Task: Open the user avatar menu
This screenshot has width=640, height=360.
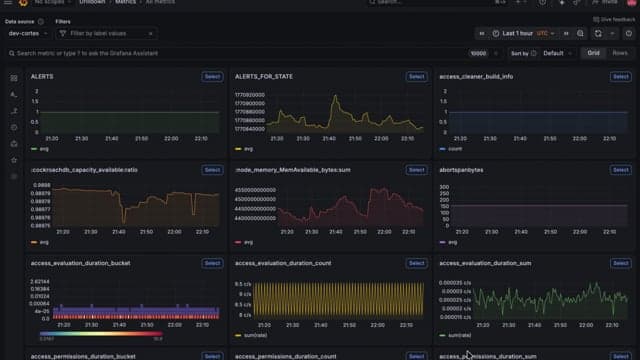Action: point(631,2)
